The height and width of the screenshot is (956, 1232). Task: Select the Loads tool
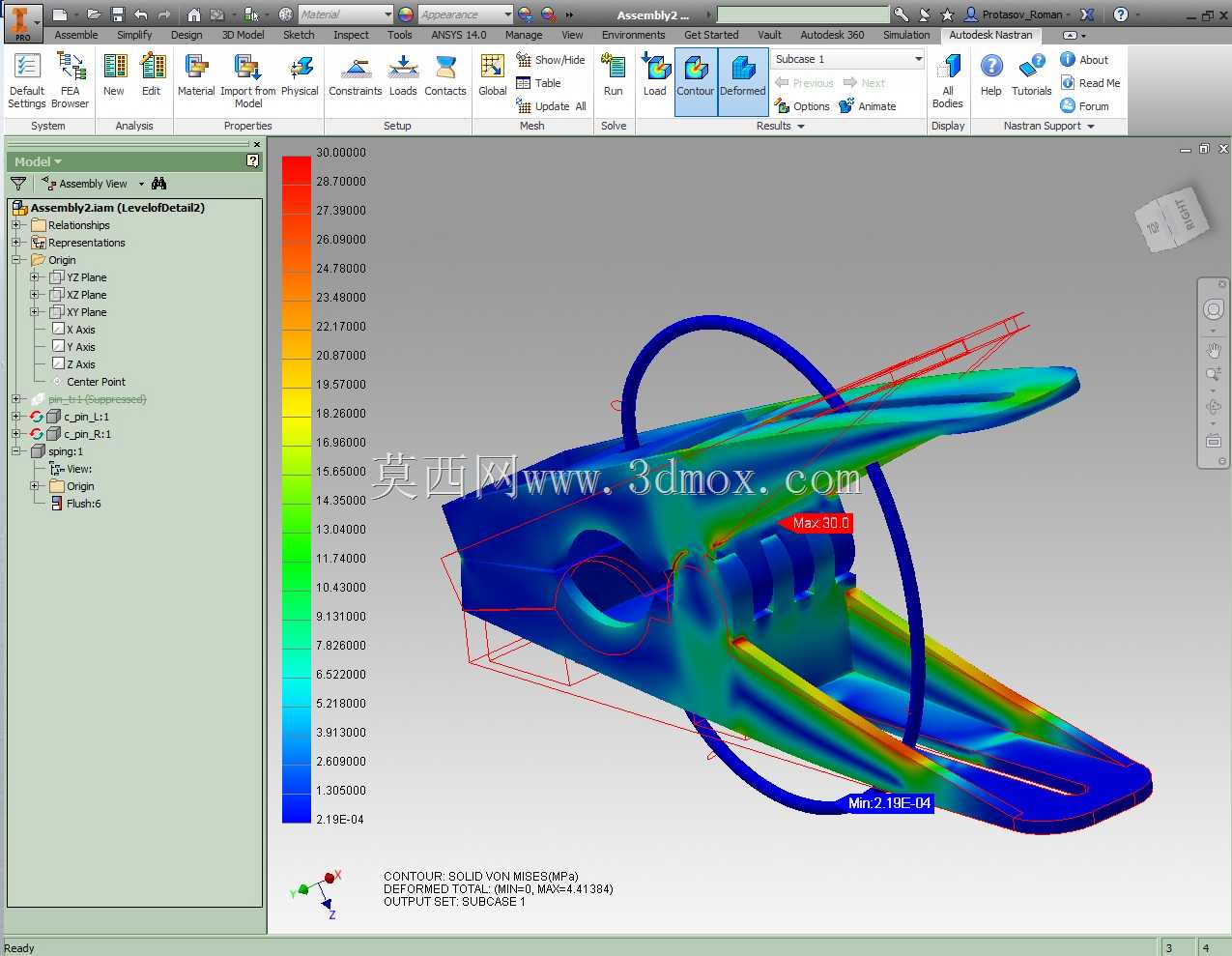point(403,75)
